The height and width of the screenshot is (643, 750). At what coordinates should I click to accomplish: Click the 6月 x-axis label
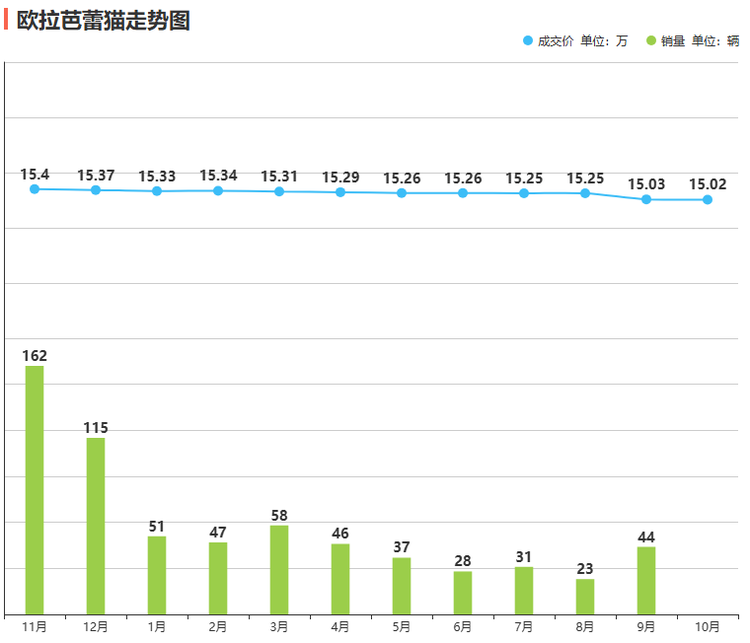coord(462,627)
